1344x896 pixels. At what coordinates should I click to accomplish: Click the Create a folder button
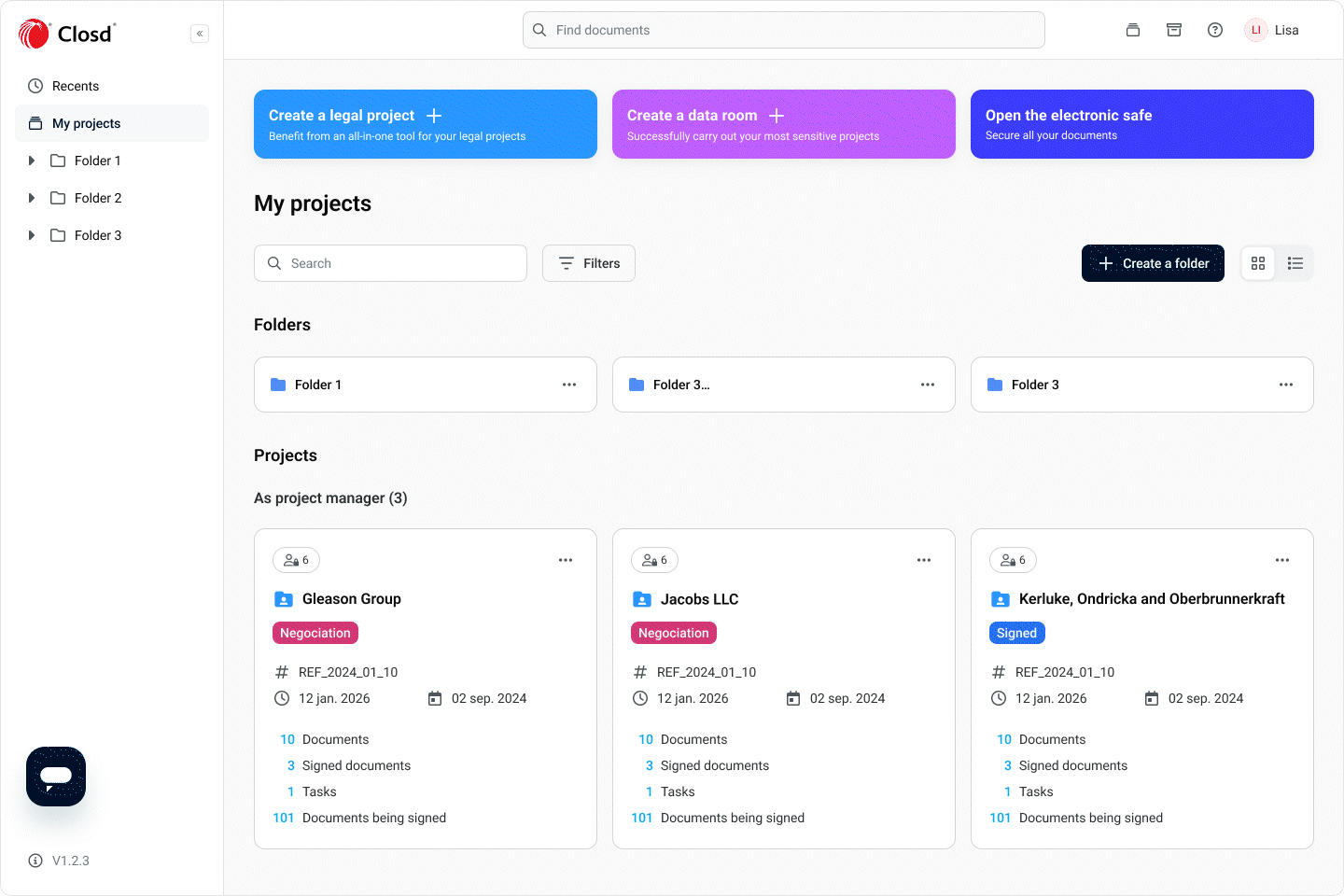tap(1153, 263)
